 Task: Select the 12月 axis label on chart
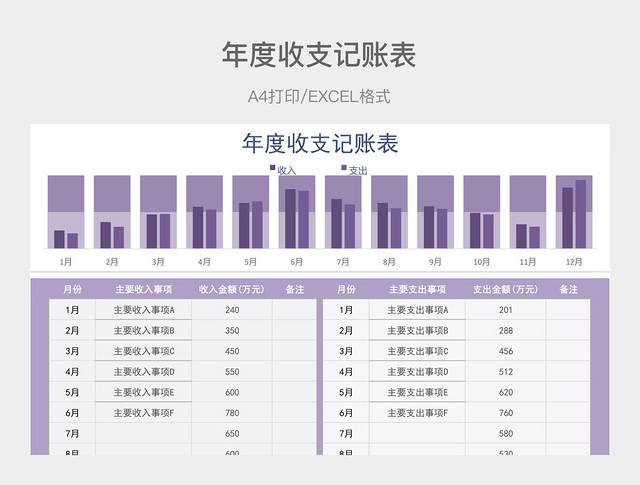[x=574, y=262]
